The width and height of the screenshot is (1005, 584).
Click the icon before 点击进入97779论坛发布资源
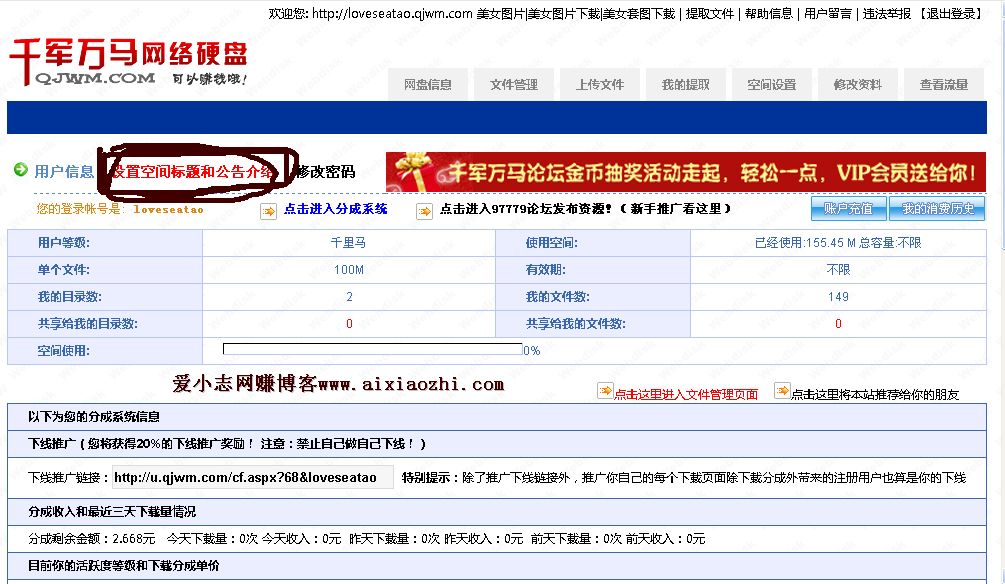click(424, 211)
